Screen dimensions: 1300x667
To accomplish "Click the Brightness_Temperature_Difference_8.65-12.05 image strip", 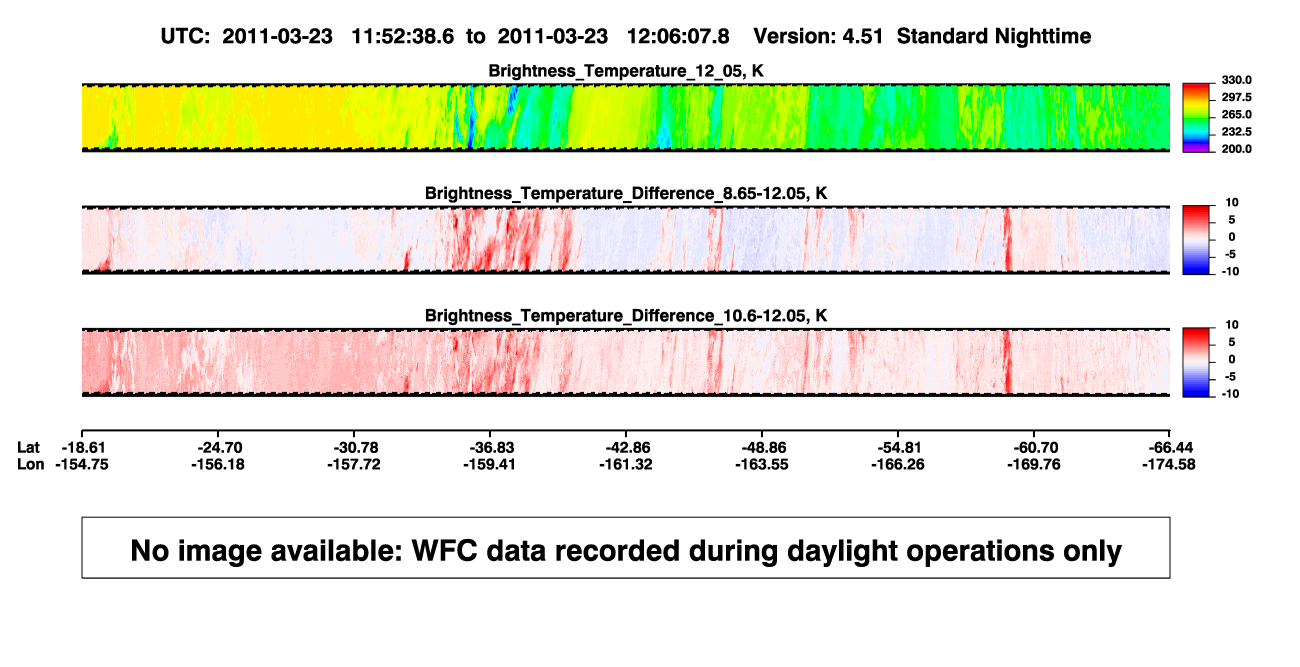I will 625,240.
